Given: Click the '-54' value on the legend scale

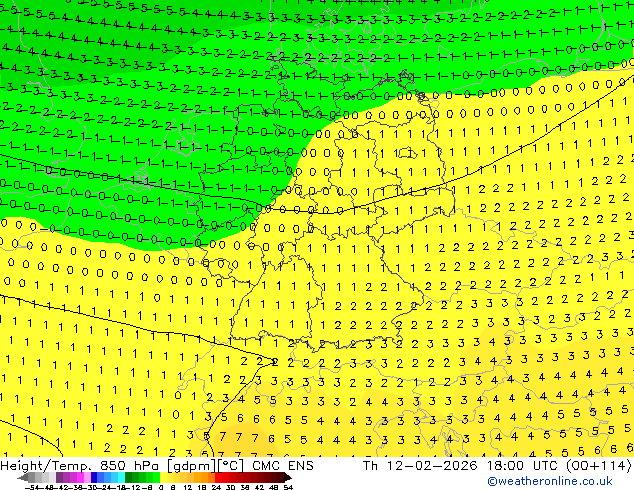Looking at the screenshot, I should point(33,487).
